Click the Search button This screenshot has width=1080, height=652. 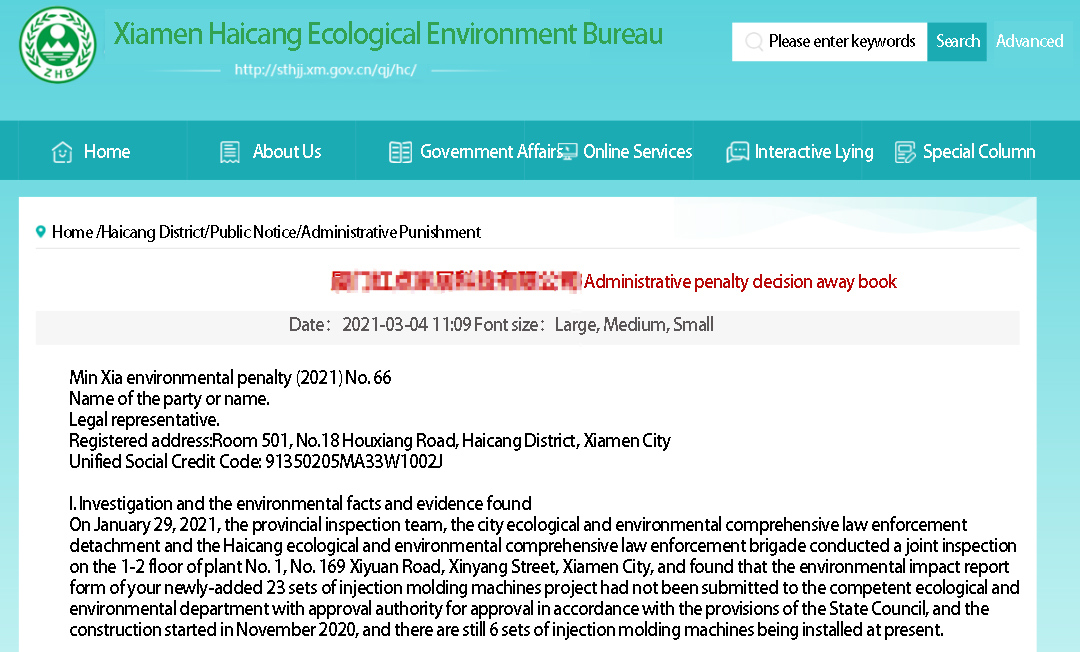point(957,41)
